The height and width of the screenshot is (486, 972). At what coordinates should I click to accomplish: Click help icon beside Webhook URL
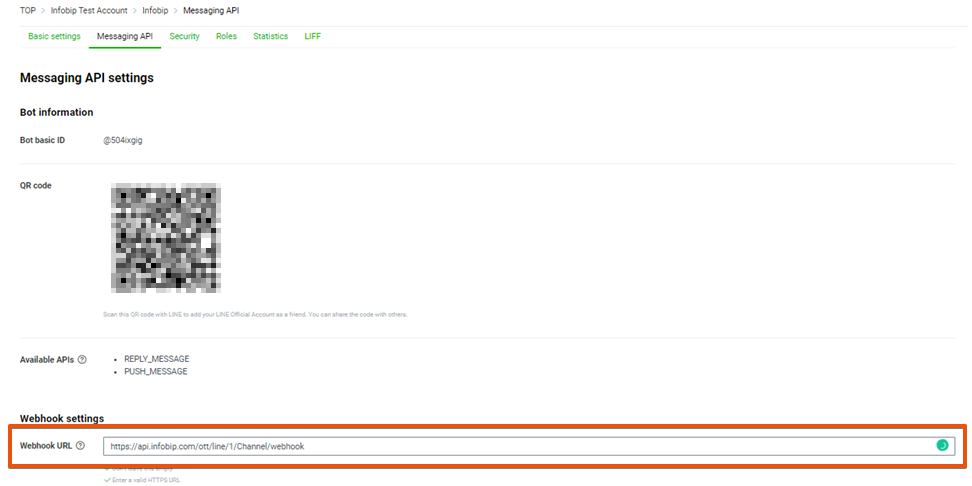tap(80, 446)
